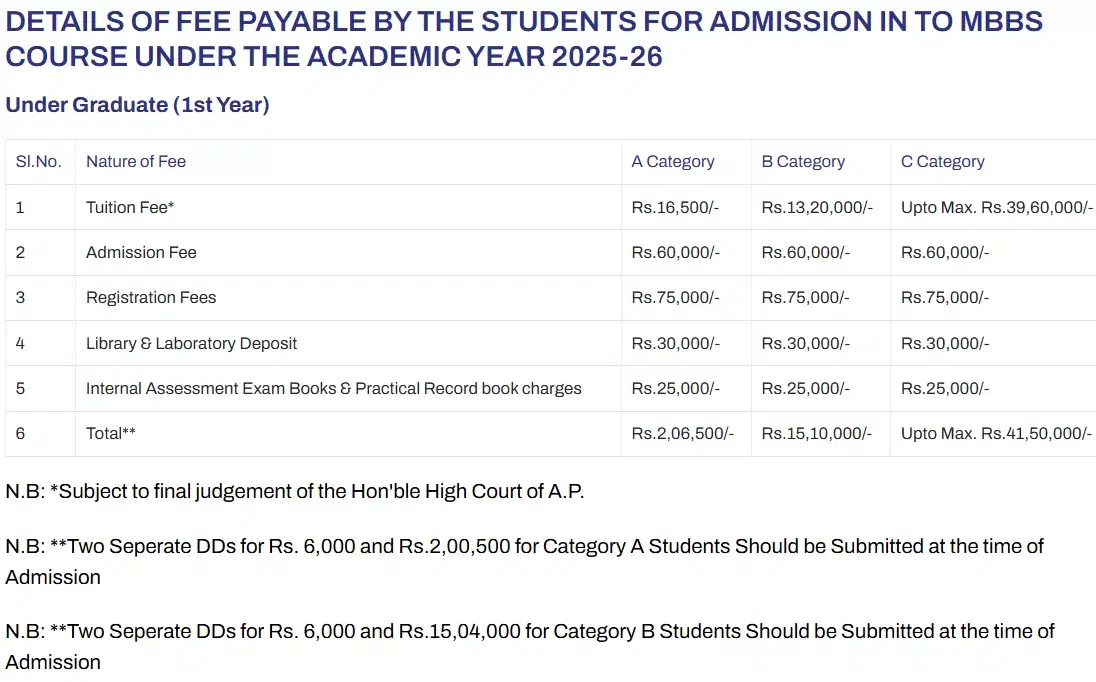Select the 'B Category' column header
The height and width of the screenshot is (682, 1096).
coord(803,162)
